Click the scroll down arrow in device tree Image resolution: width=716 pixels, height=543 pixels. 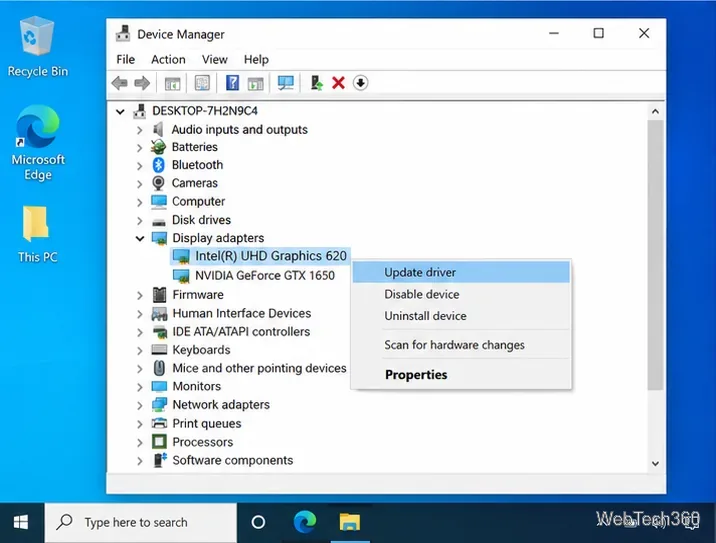[x=655, y=464]
